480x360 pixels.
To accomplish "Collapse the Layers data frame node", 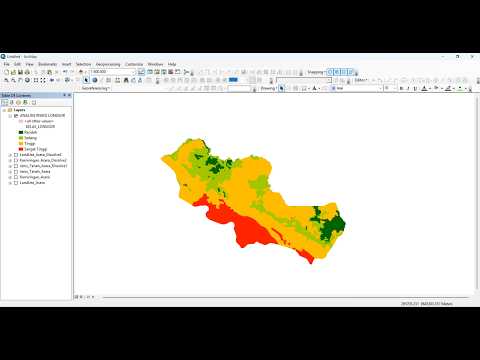I will point(4,110).
